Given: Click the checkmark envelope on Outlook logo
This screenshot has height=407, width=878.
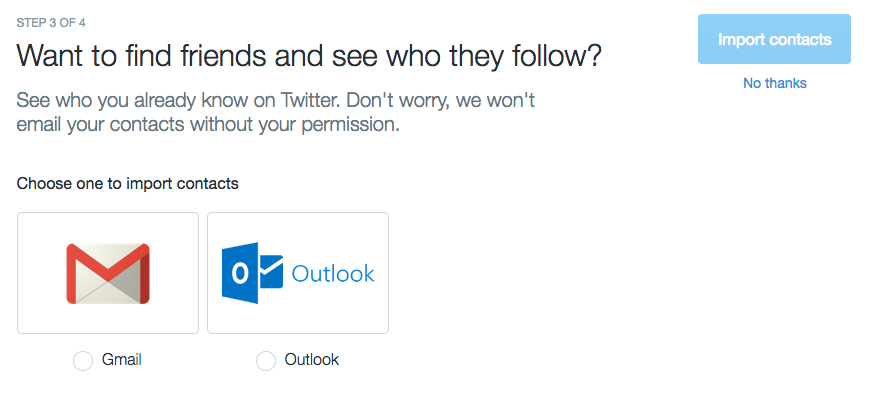Looking at the screenshot, I should 271,272.
